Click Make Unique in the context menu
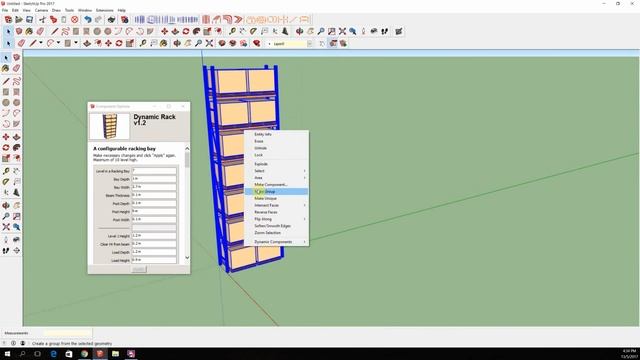This screenshot has width=640, height=360. 276,198
